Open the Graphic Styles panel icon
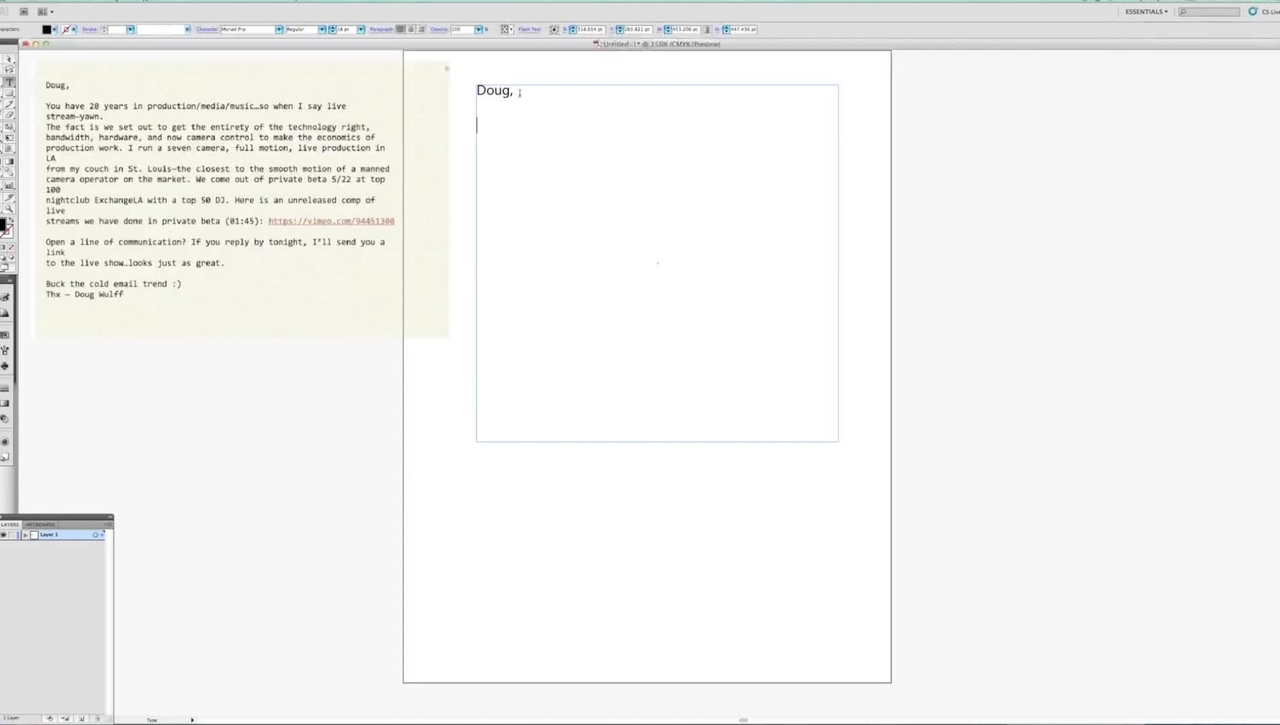 coord(5,457)
